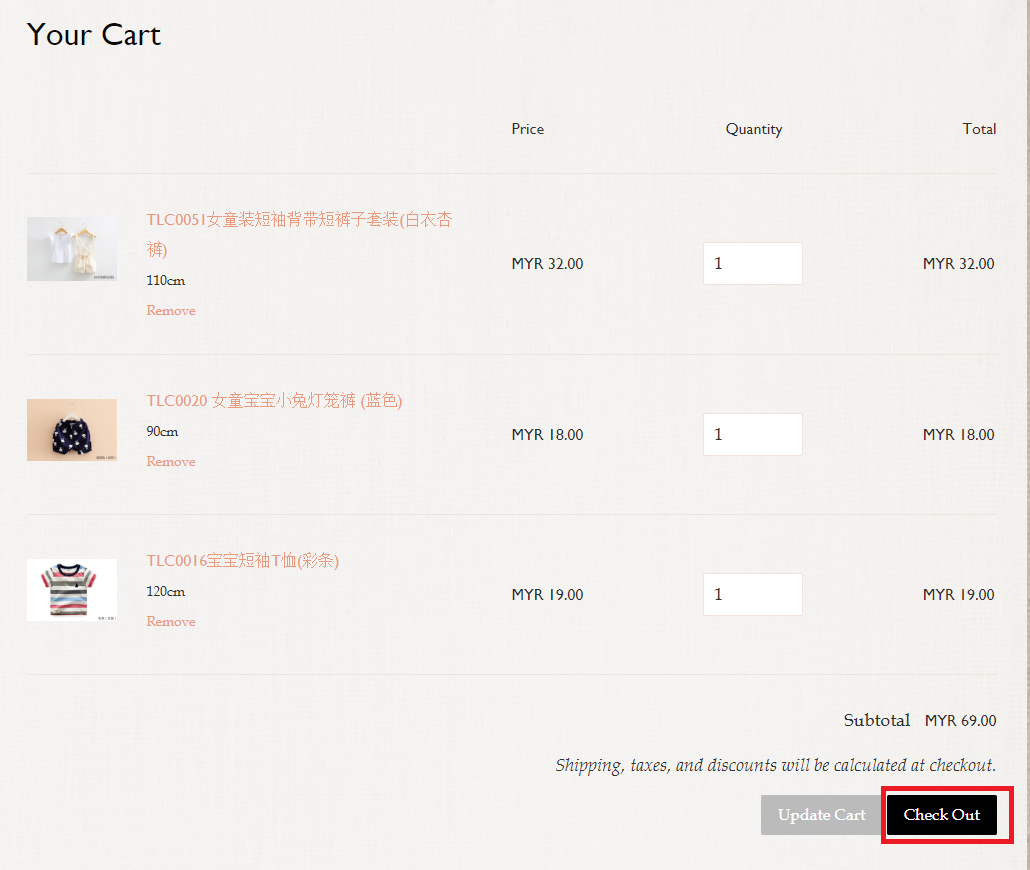Select the MYR 18.00 value in the Total column
The height and width of the screenshot is (870, 1030).
(958, 434)
